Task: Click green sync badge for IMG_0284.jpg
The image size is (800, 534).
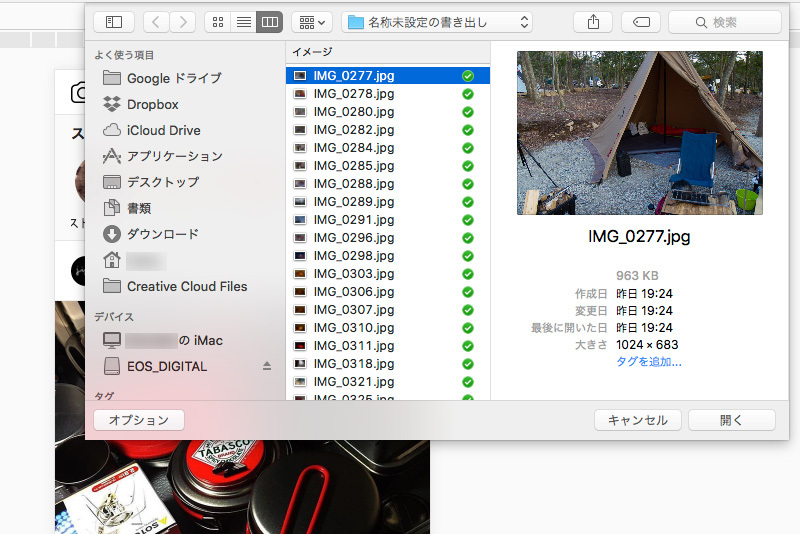Action: coord(467,148)
